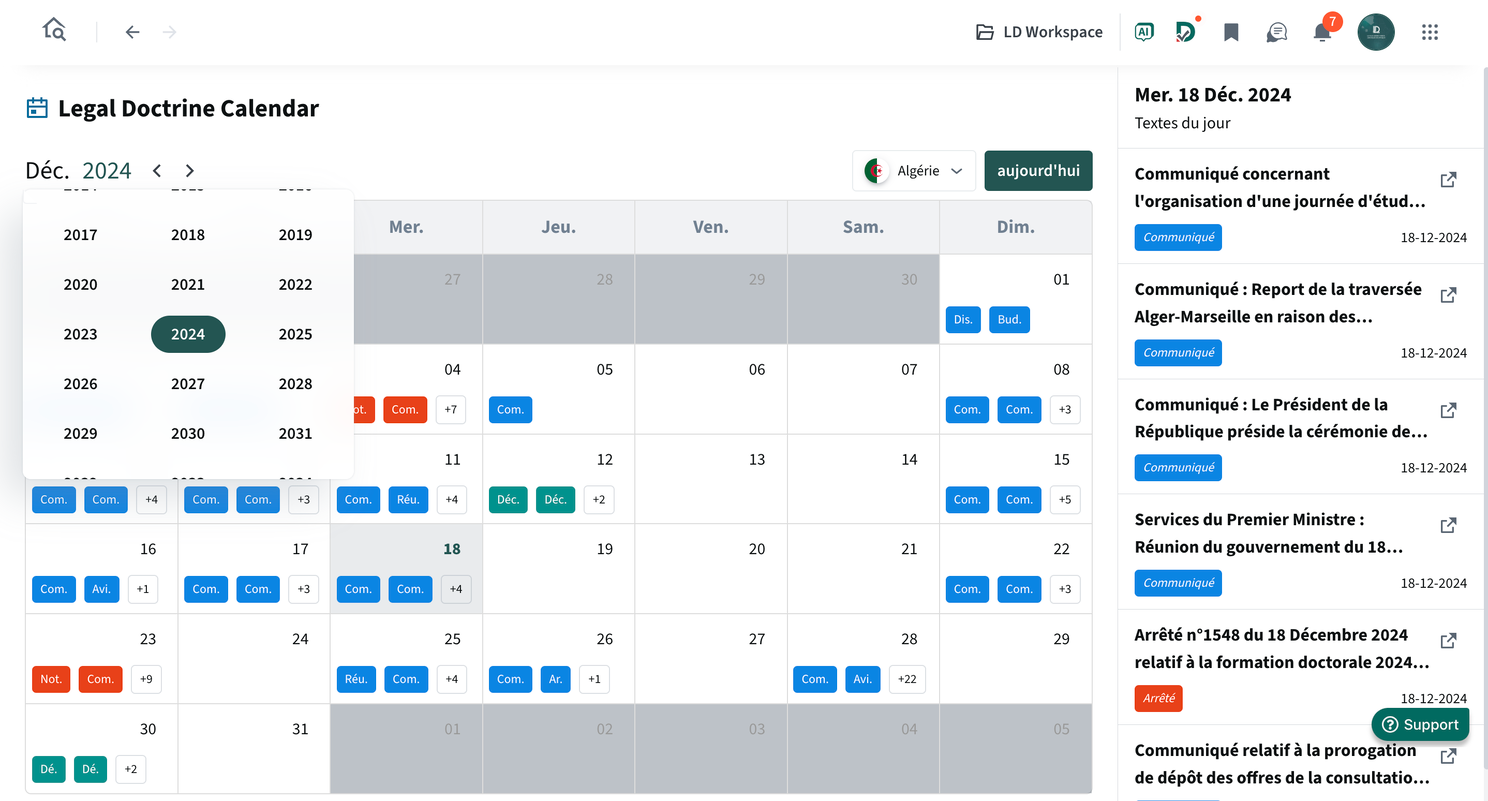The height and width of the screenshot is (801, 1488).
Task: Open the home search icon
Action: tap(54, 30)
